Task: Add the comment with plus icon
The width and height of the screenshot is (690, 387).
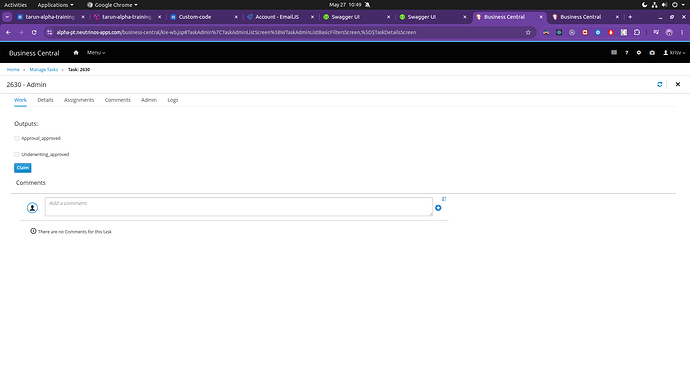Action: (438, 208)
